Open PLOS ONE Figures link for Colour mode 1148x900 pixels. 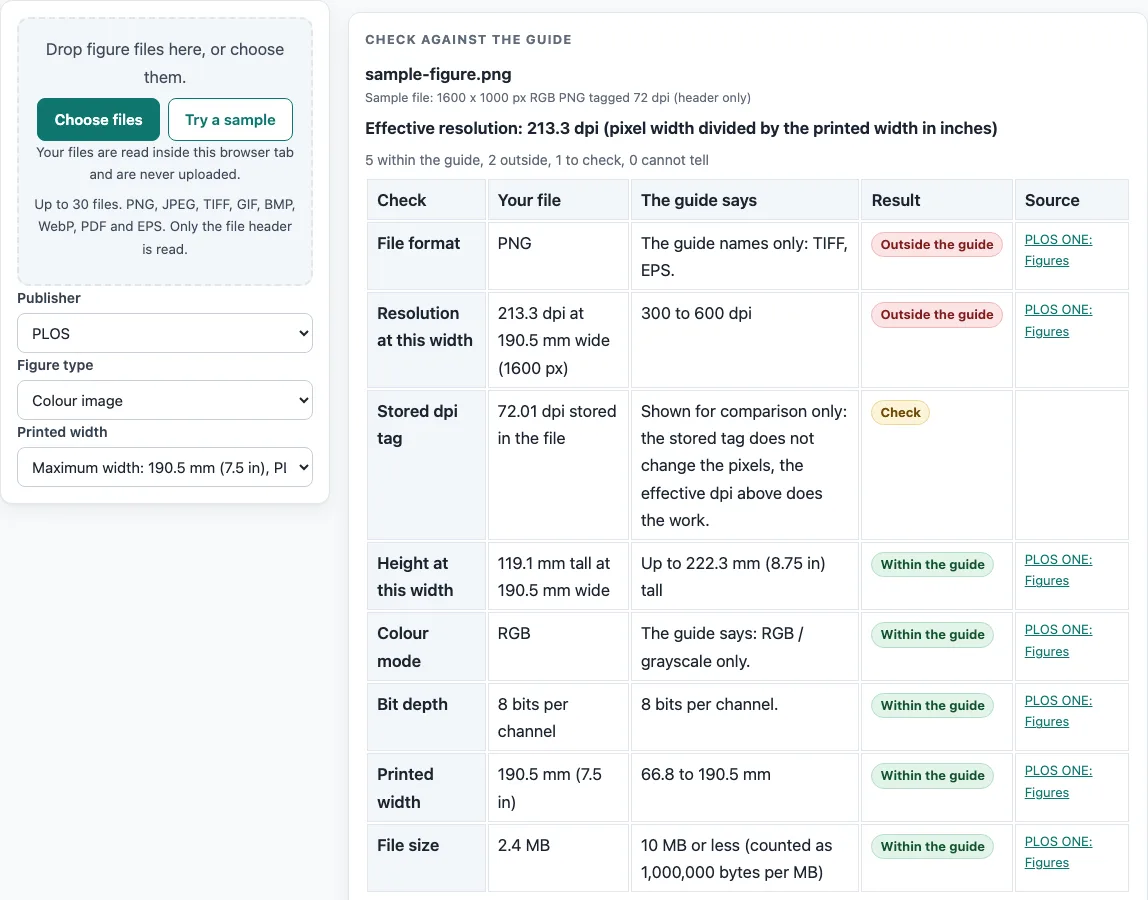1058,640
